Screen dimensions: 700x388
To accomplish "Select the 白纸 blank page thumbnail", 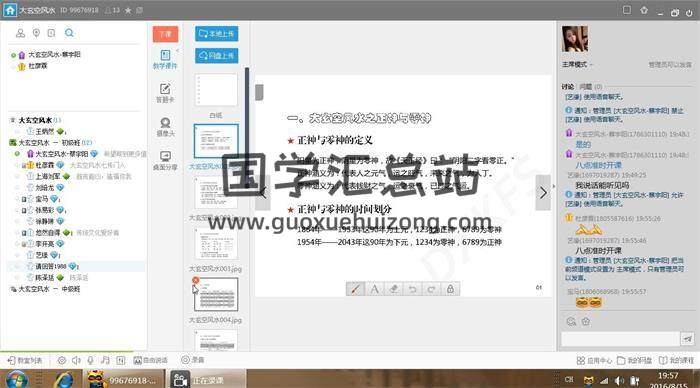I will pyautogui.click(x=216, y=90).
